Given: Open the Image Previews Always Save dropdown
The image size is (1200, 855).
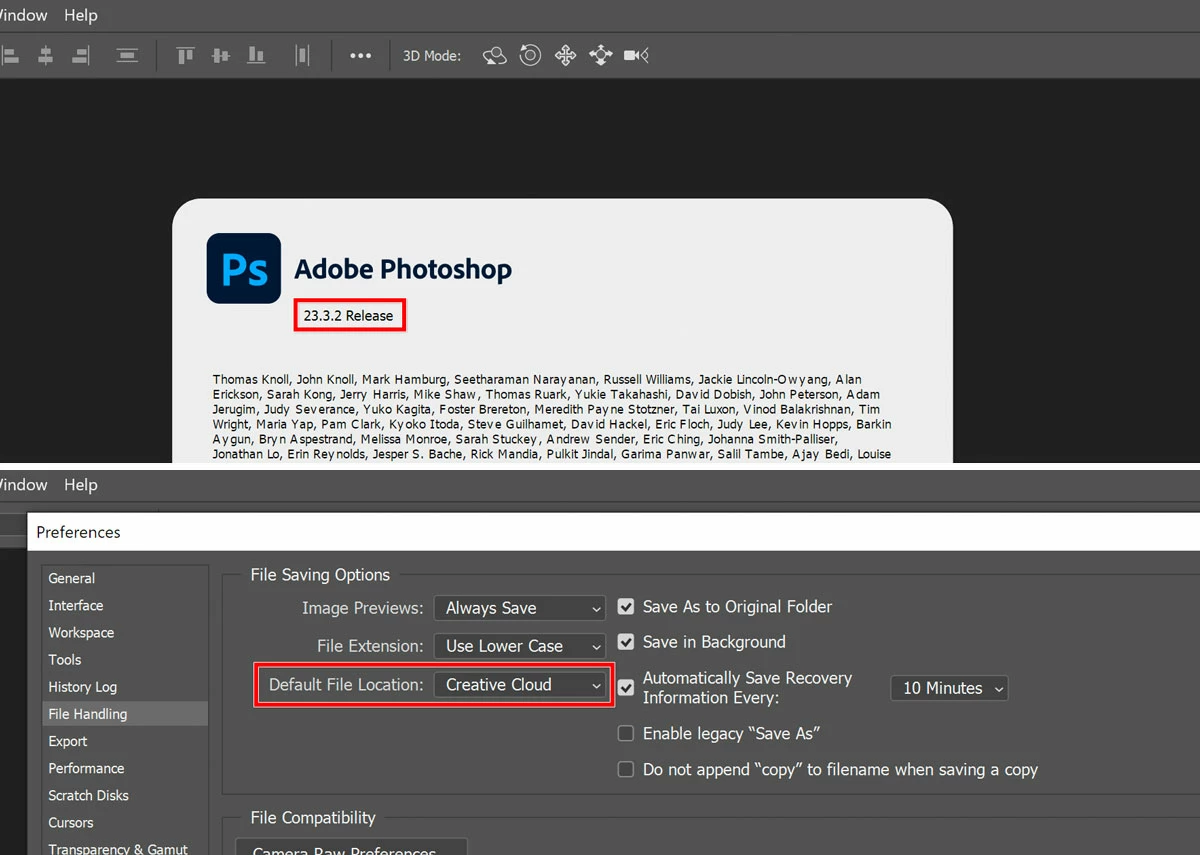Looking at the screenshot, I should (x=520, y=608).
